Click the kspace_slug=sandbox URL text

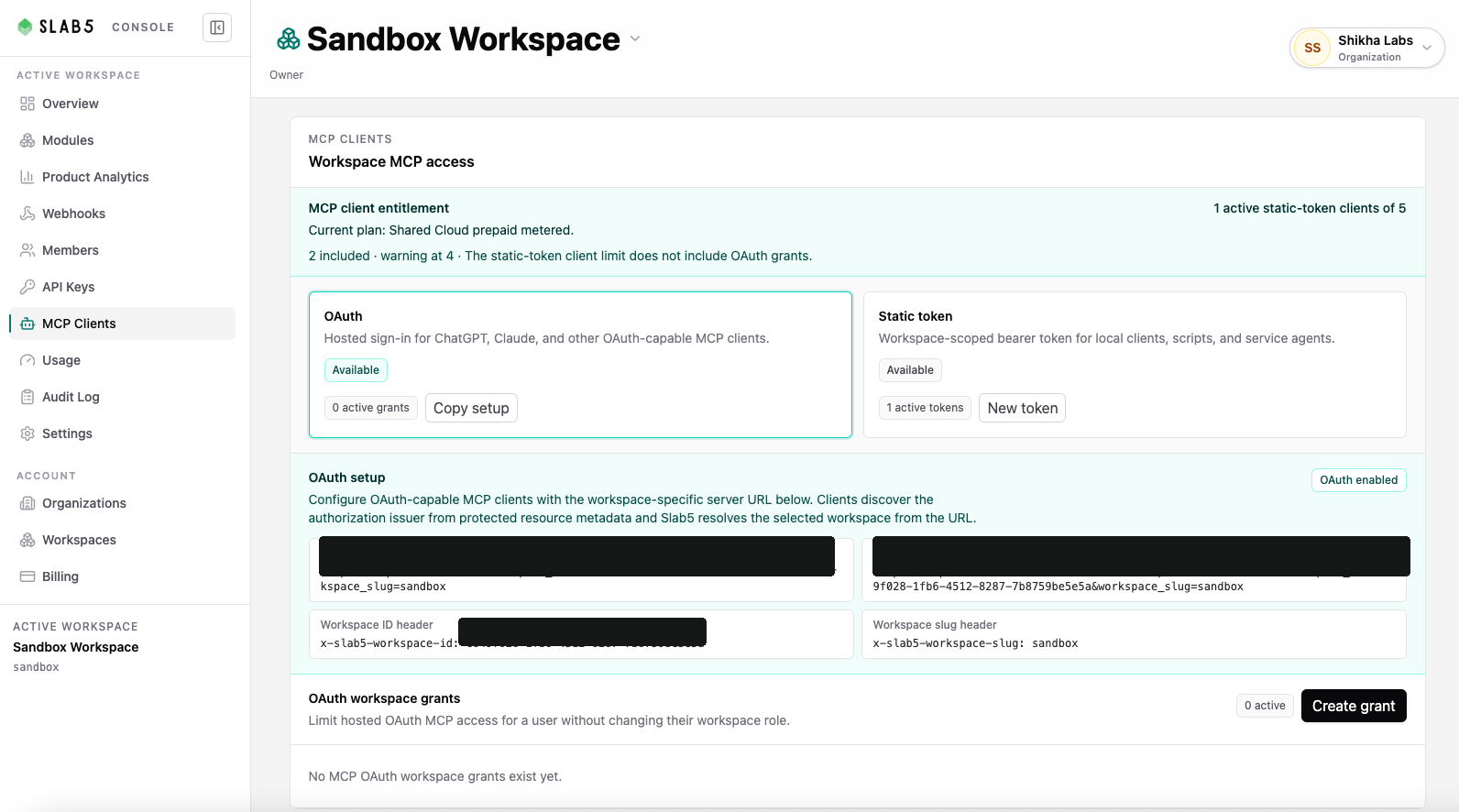[x=383, y=587]
